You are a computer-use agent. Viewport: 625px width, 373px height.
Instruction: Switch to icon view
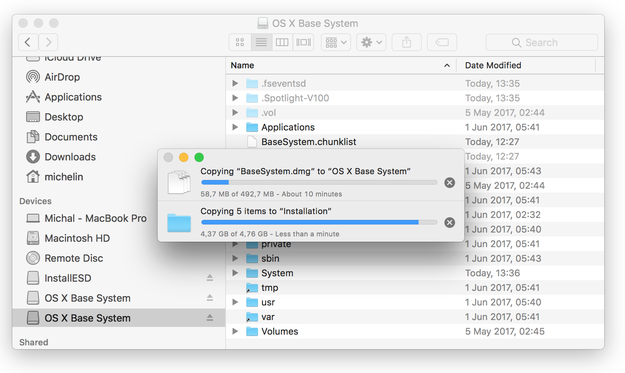(240, 42)
